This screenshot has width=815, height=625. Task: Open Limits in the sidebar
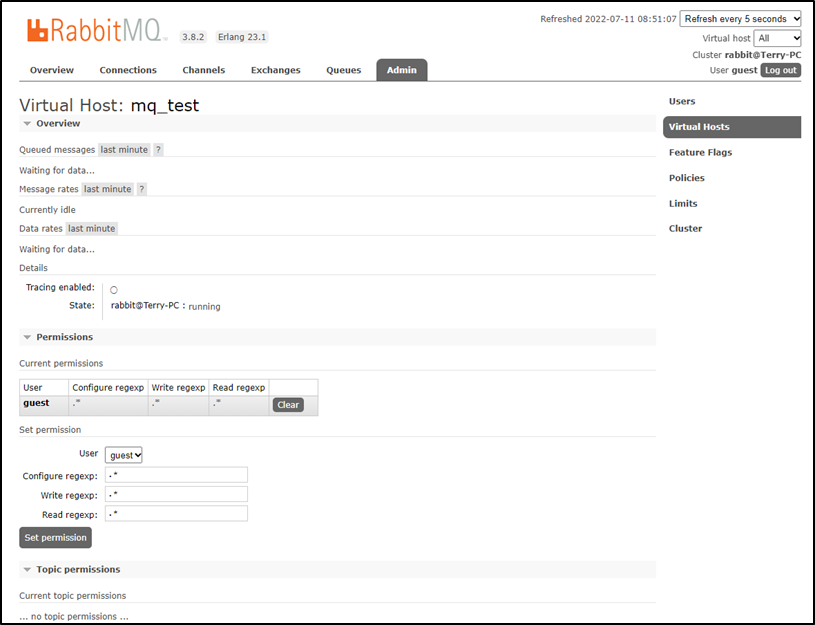click(683, 203)
